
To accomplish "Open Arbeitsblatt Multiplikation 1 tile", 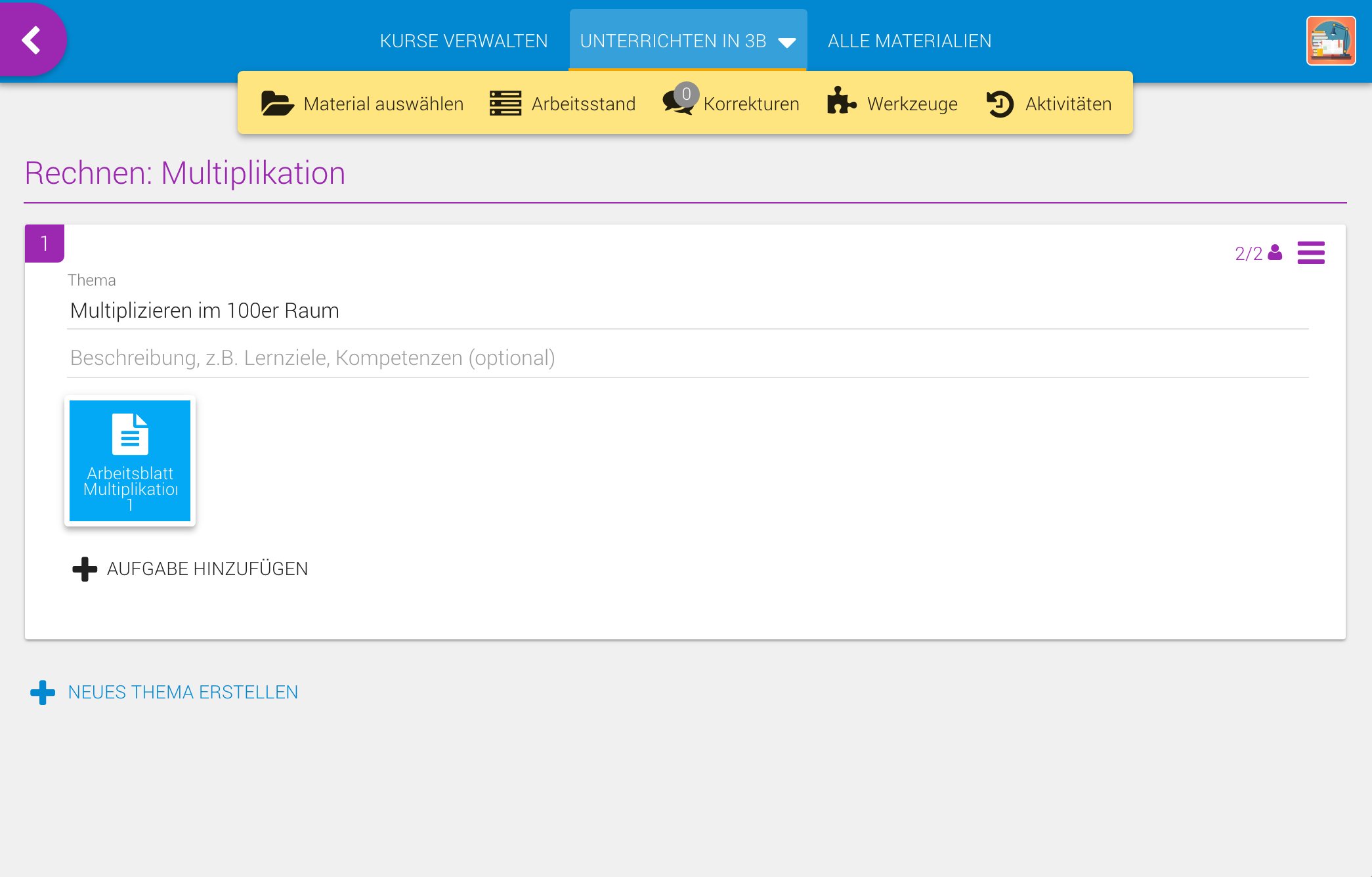I will click(x=130, y=461).
